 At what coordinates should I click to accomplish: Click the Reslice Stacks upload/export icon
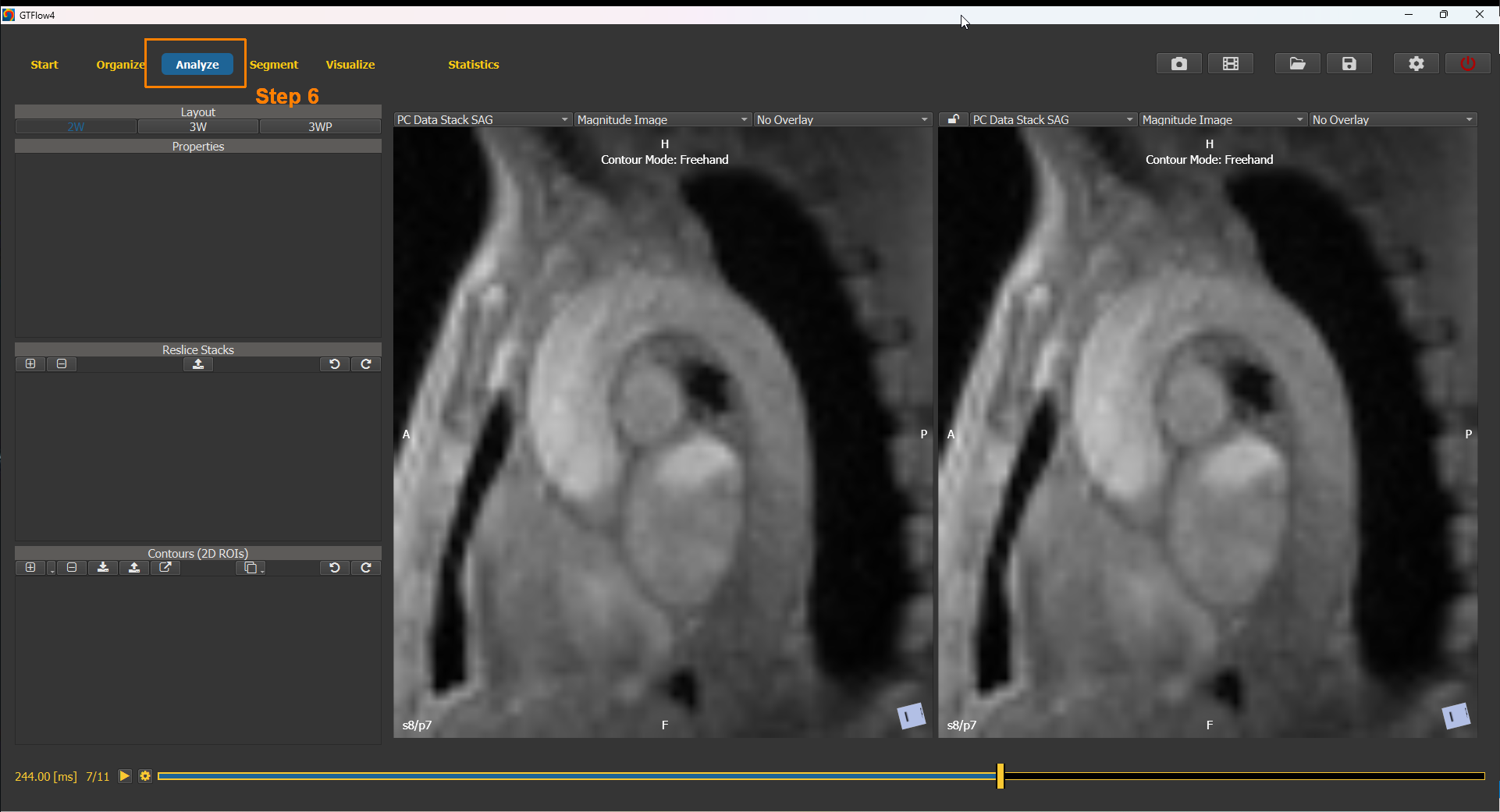(x=198, y=364)
